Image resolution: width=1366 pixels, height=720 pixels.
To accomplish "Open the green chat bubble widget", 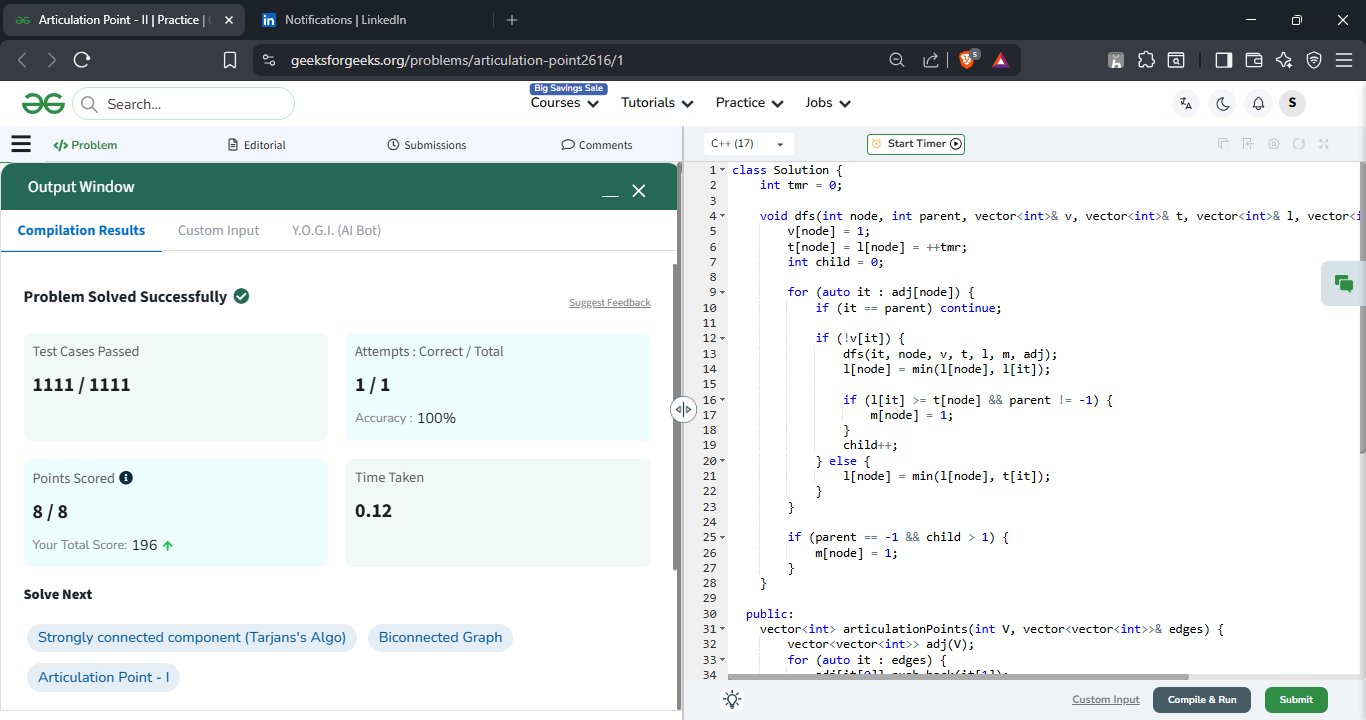I will pos(1343,284).
